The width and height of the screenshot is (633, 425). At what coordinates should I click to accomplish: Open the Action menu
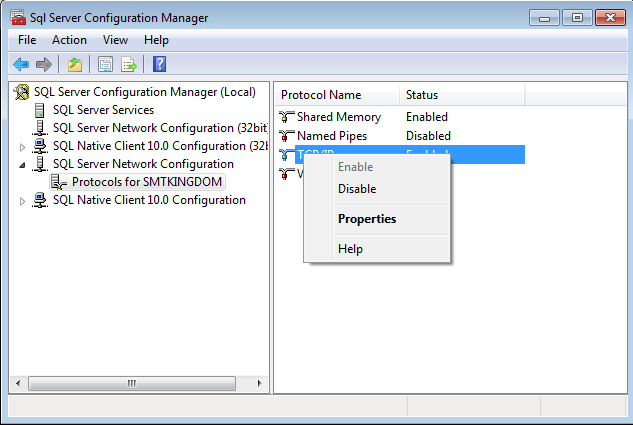pyautogui.click(x=69, y=40)
